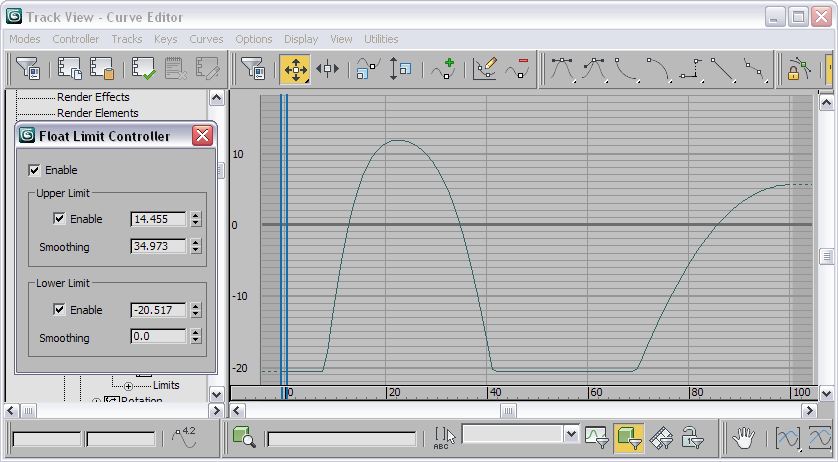Increase Upper Limit value with spinner

[x=196, y=215]
